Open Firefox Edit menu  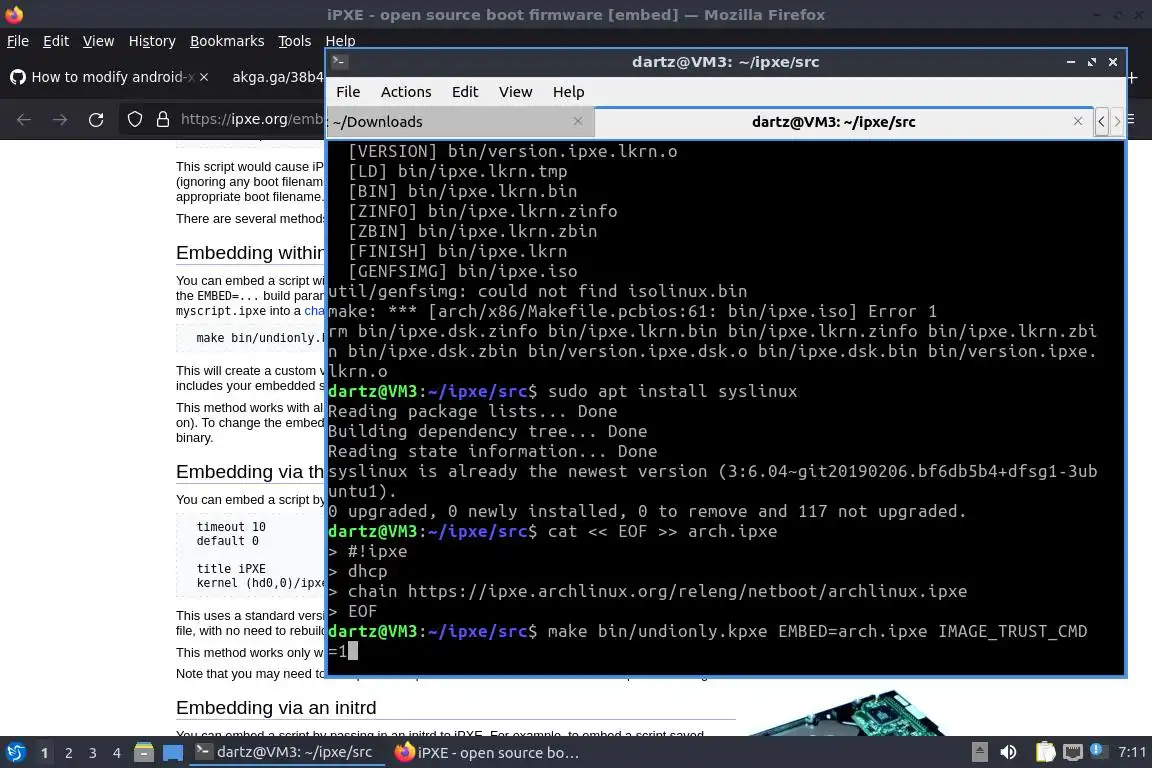tap(56, 41)
